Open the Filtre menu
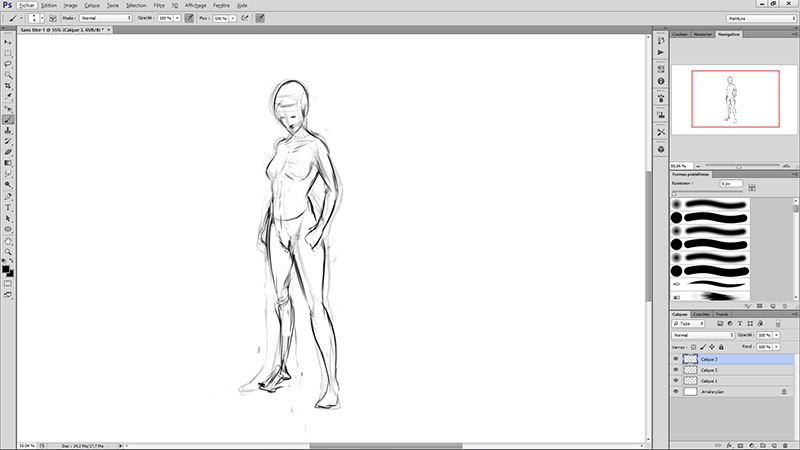Image resolution: width=800 pixels, height=450 pixels. click(x=159, y=5)
